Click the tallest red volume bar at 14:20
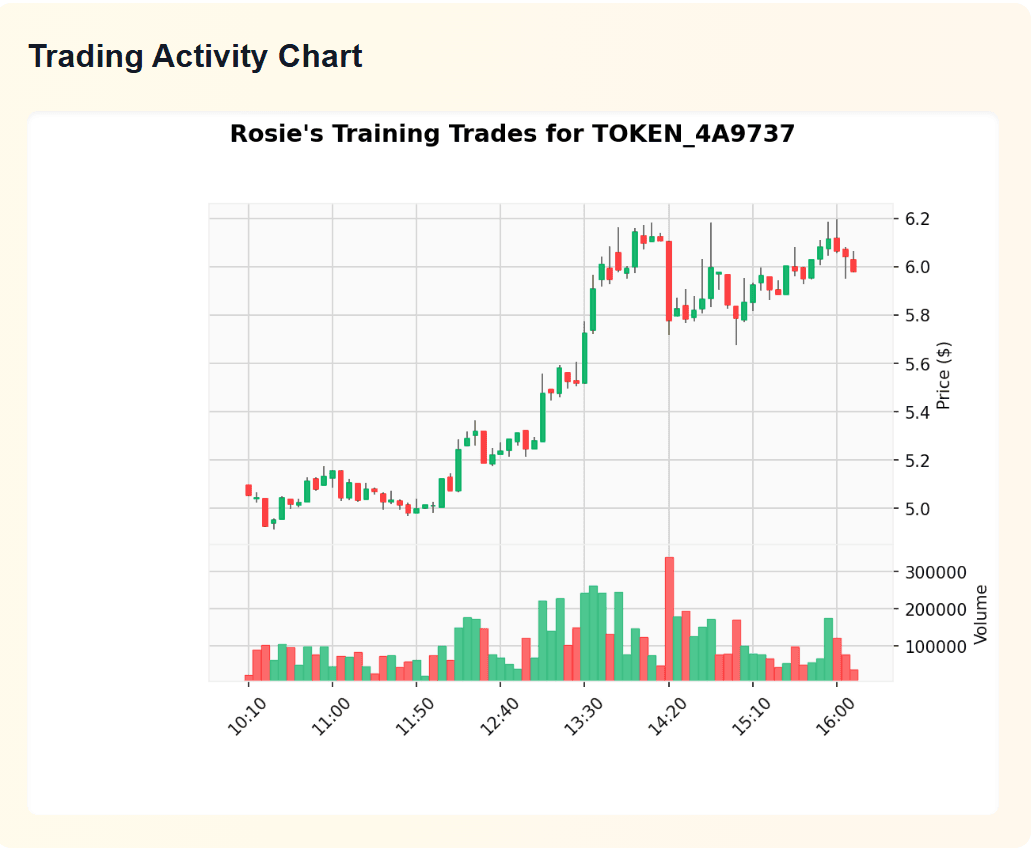The width and height of the screenshot is (1031, 853). 669,619
